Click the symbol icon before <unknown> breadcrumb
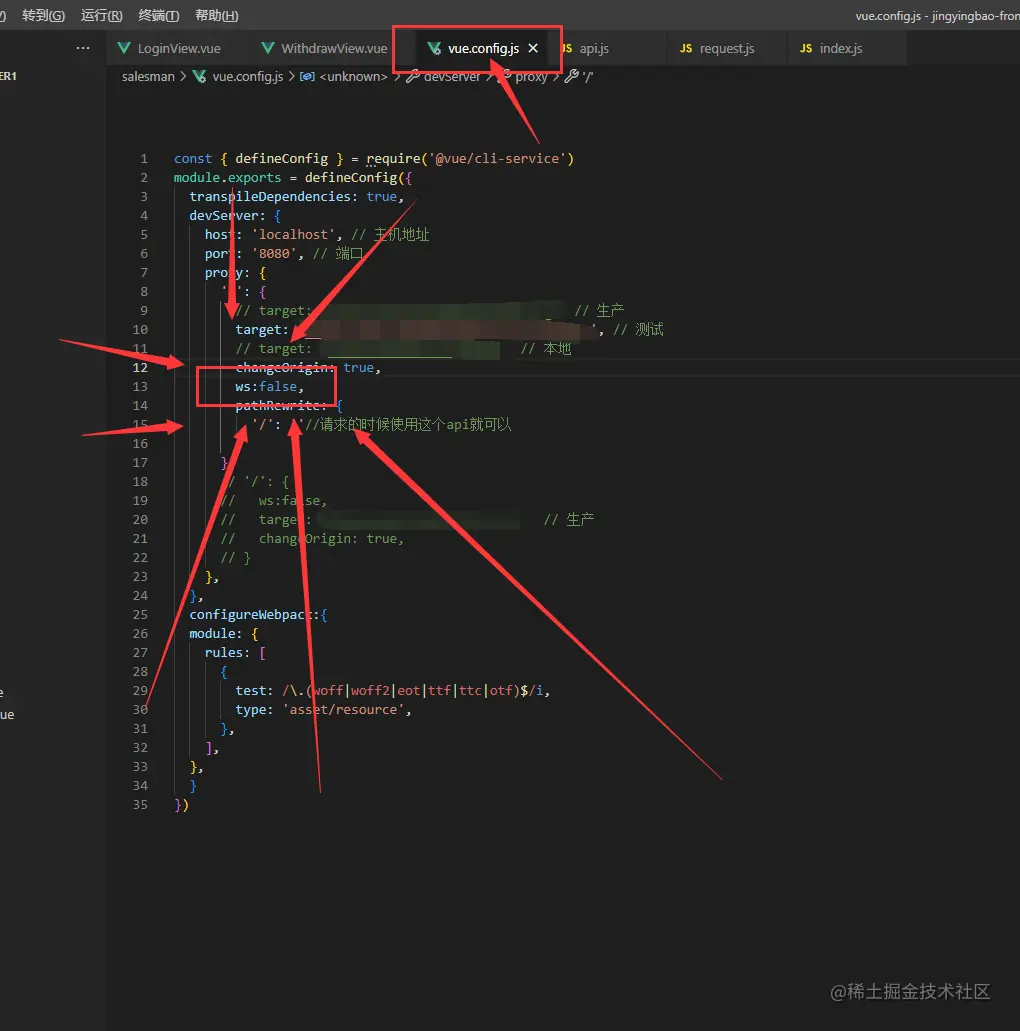Image resolution: width=1020 pixels, height=1031 pixels. click(307, 76)
